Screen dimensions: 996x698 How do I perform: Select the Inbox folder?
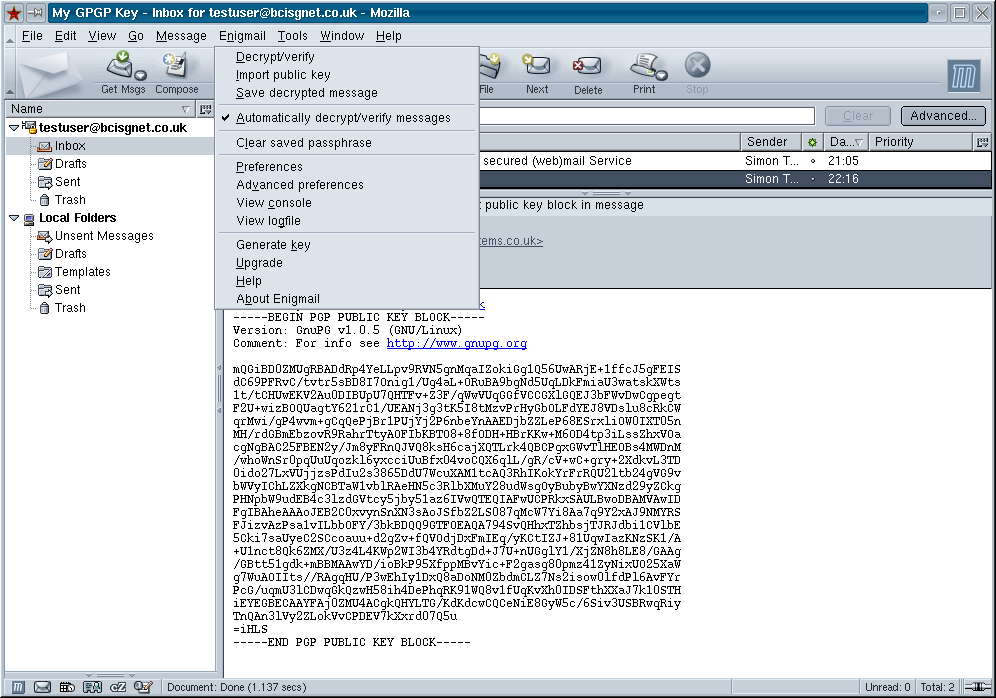pyautogui.click(x=69, y=146)
